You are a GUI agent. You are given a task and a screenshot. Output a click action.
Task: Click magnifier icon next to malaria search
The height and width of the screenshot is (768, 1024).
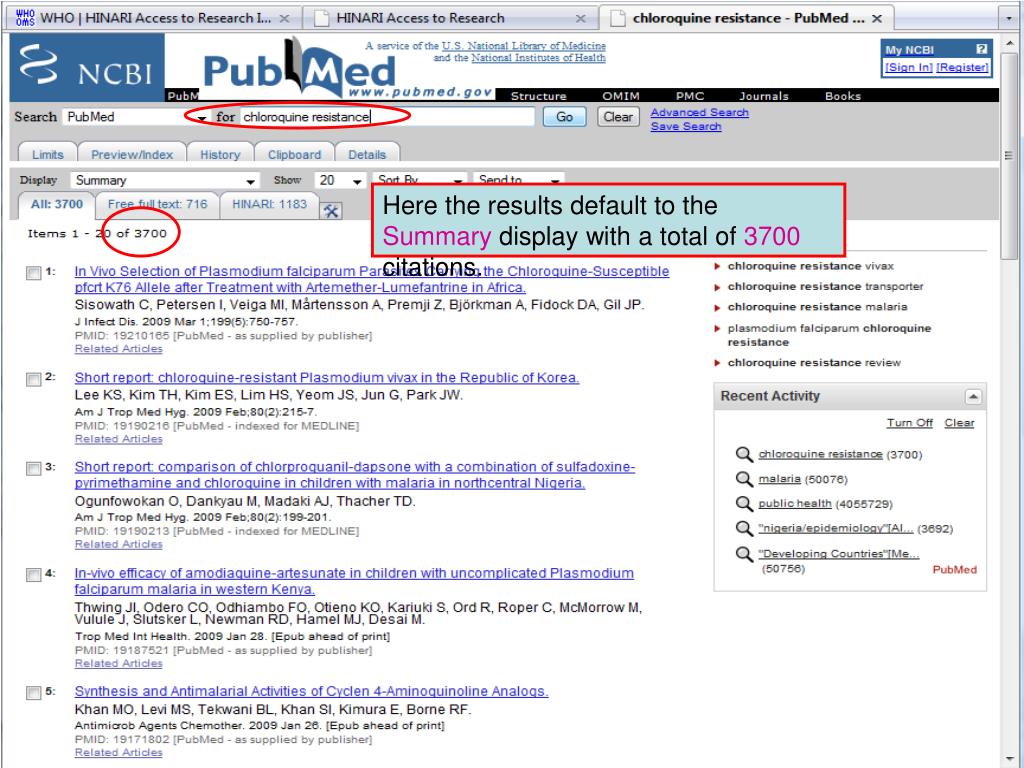[744, 479]
